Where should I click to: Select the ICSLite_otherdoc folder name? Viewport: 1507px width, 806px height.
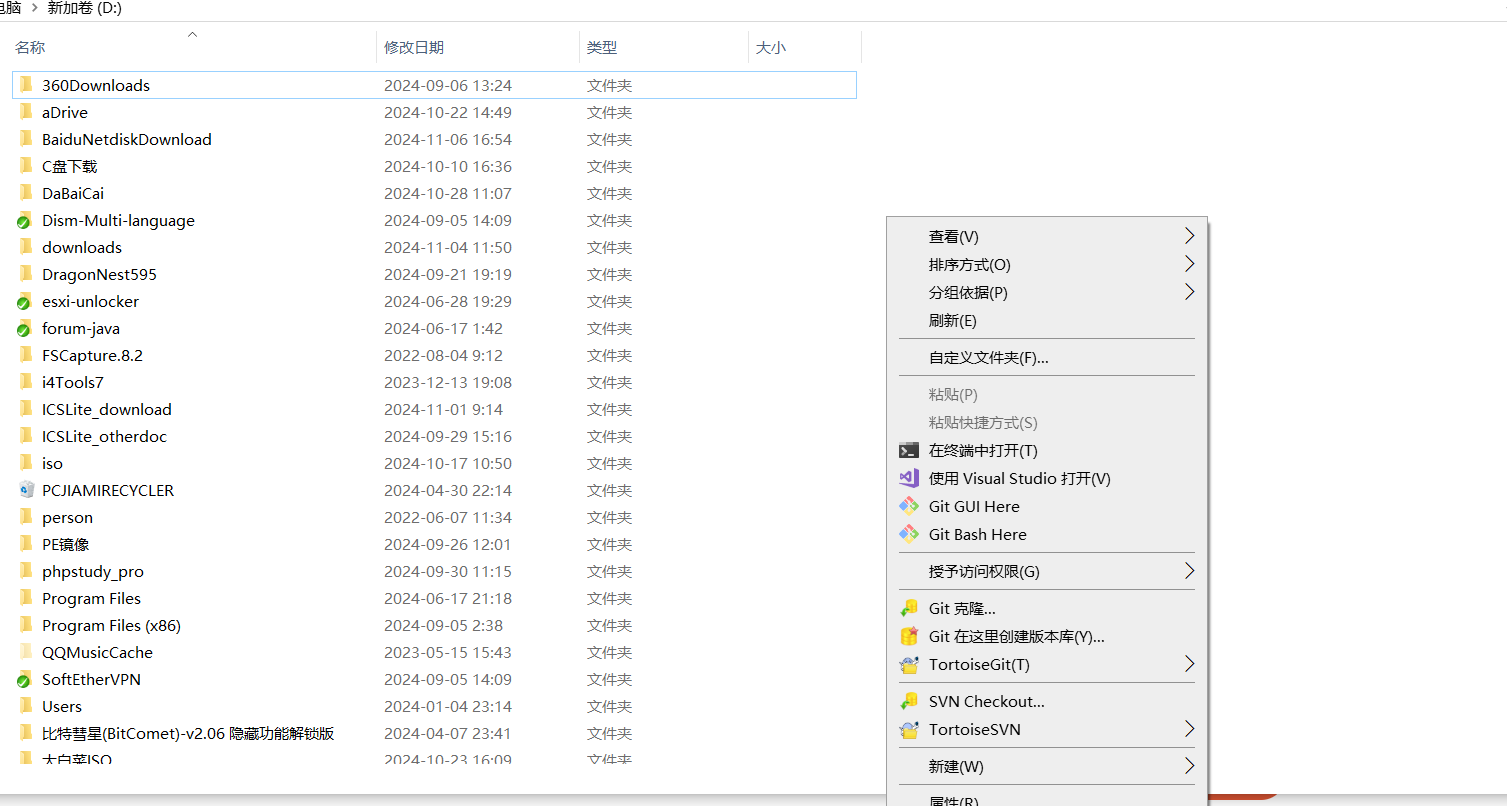105,436
